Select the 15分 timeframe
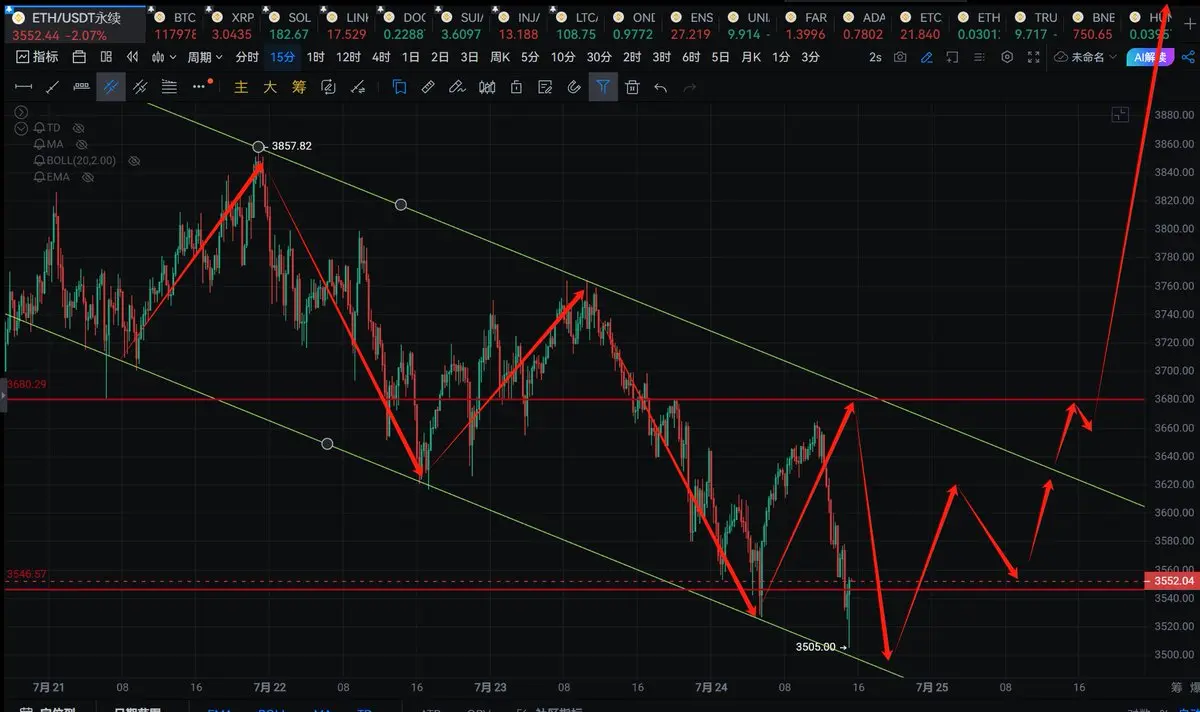Image resolution: width=1200 pixels, height=712 pixels. coord(282,57)
